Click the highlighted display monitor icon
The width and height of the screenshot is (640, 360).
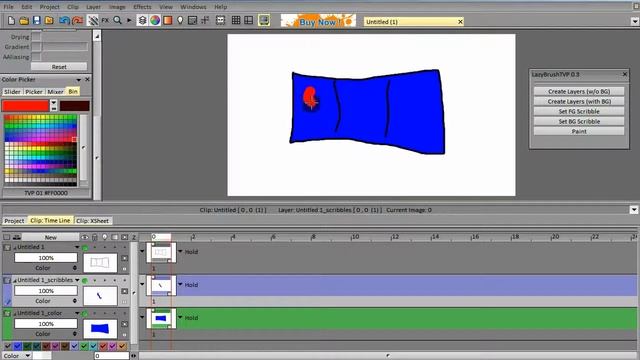point(264,20)
